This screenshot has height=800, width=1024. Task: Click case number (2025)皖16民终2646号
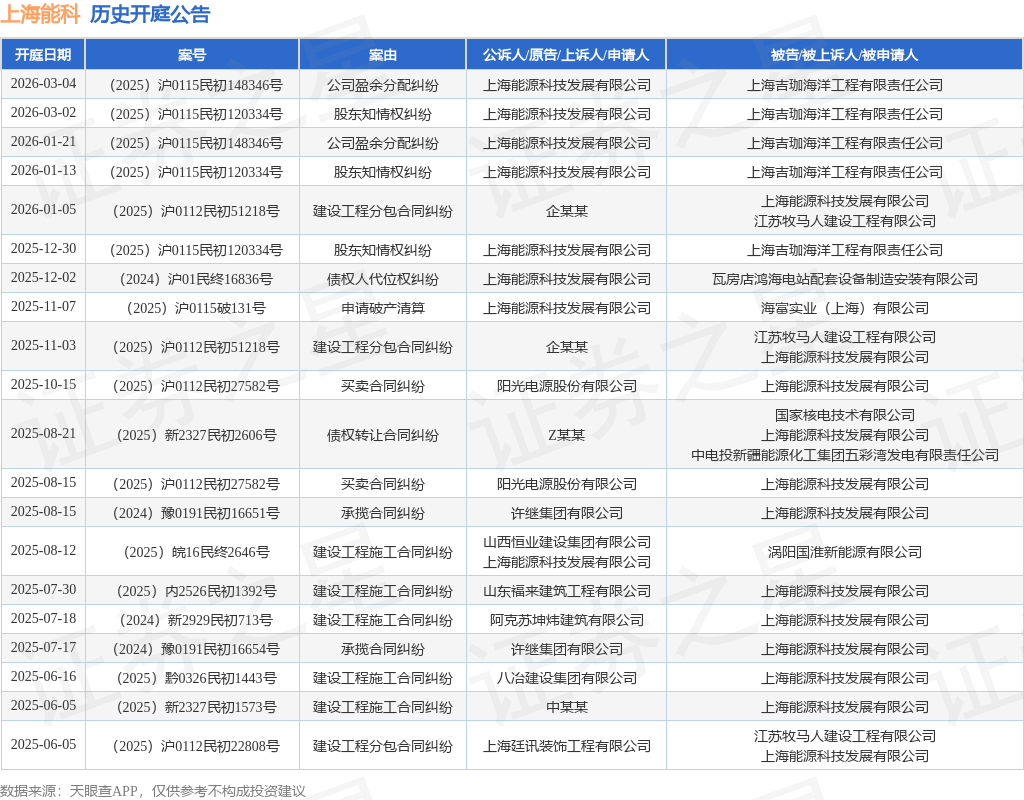tap(195, 552)
